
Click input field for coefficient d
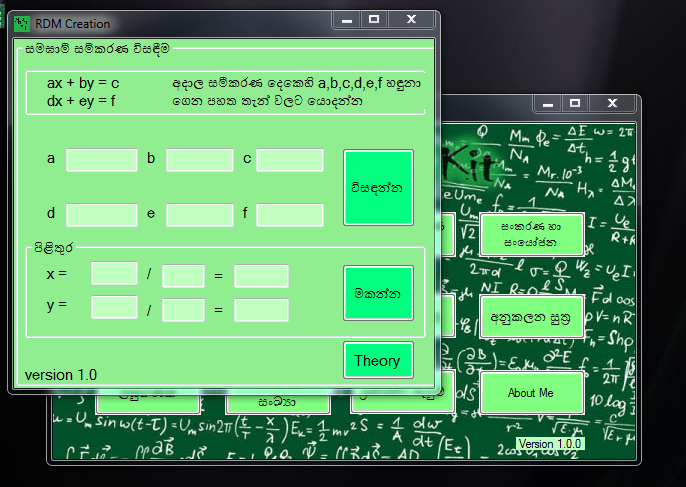tap(102, 215)
